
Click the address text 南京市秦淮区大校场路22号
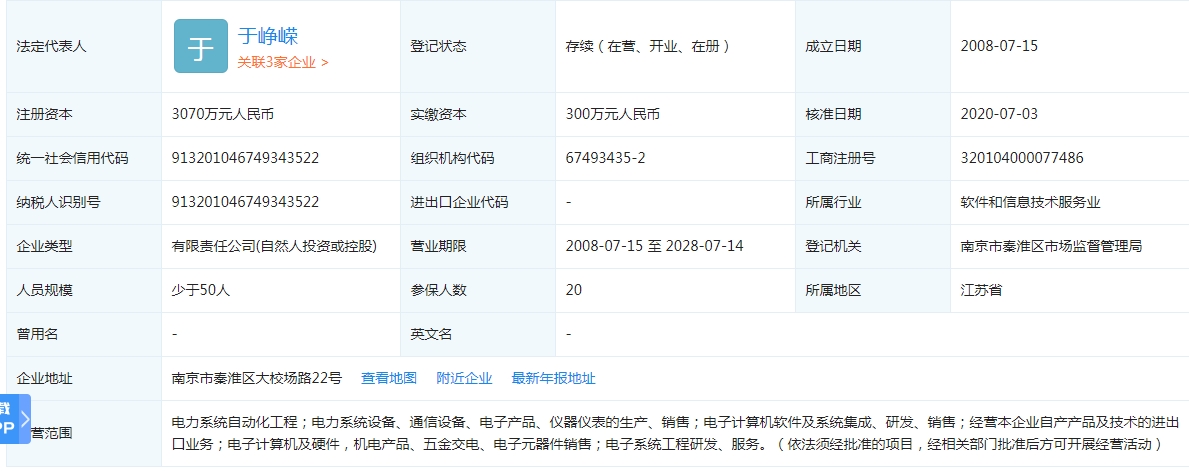(257, 378)
